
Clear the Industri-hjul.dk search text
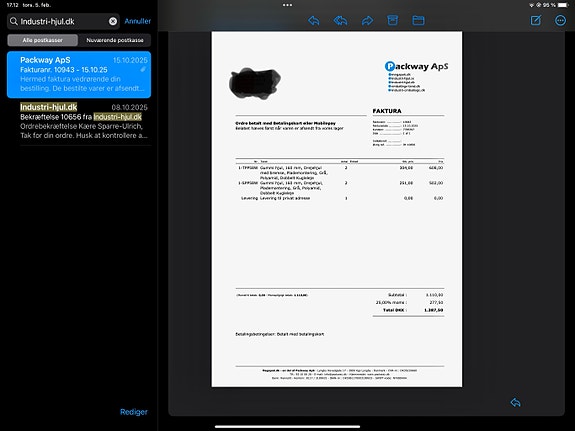(113, 21)
